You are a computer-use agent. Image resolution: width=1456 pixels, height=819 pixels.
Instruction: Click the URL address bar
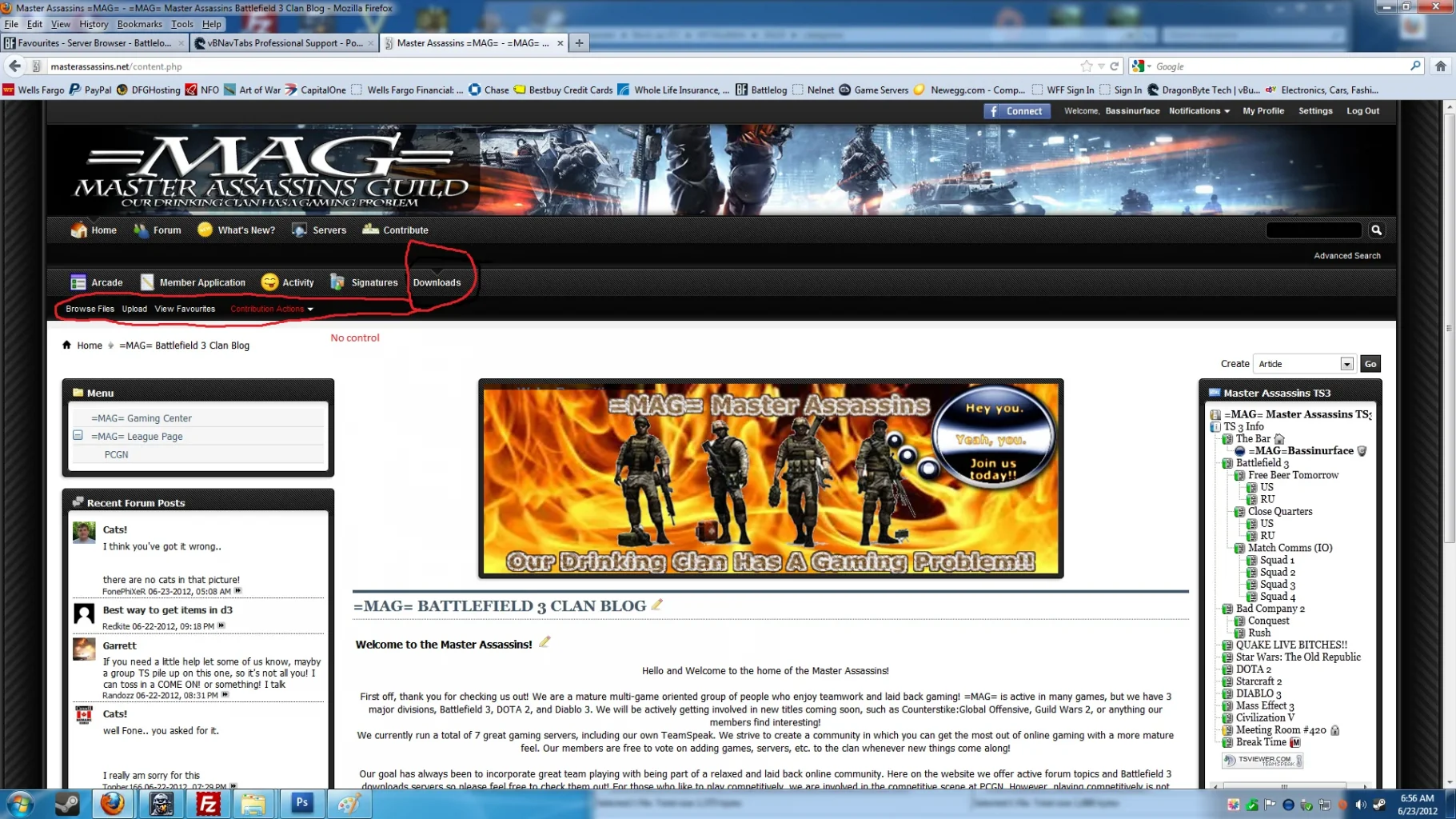[x=560, y=66]
